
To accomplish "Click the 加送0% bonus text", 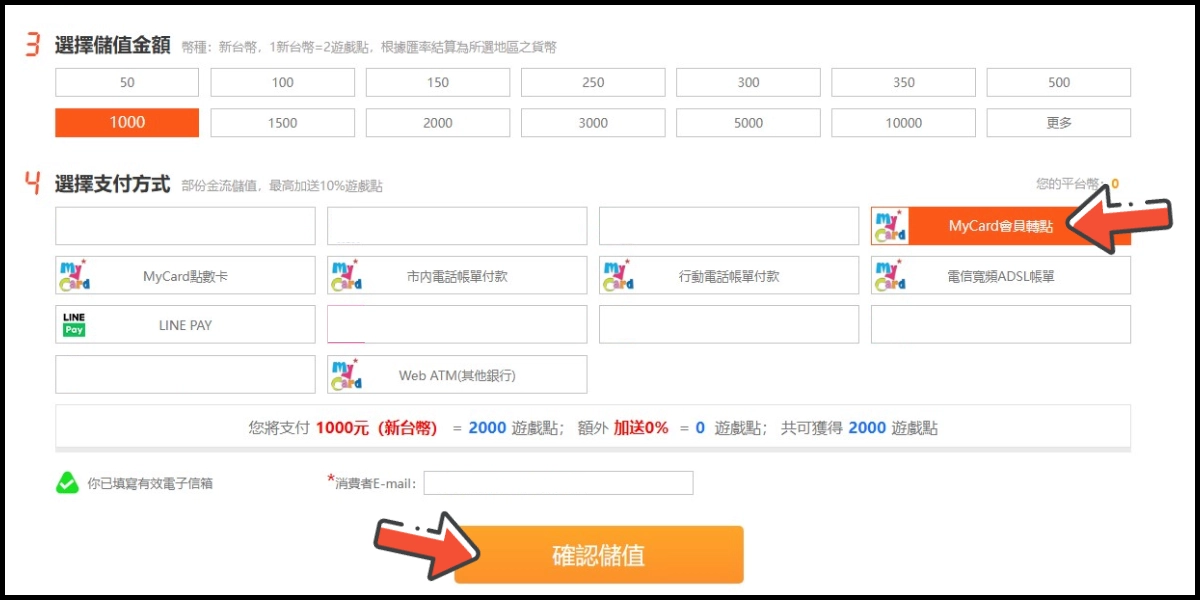I will (x=640, y=427).
